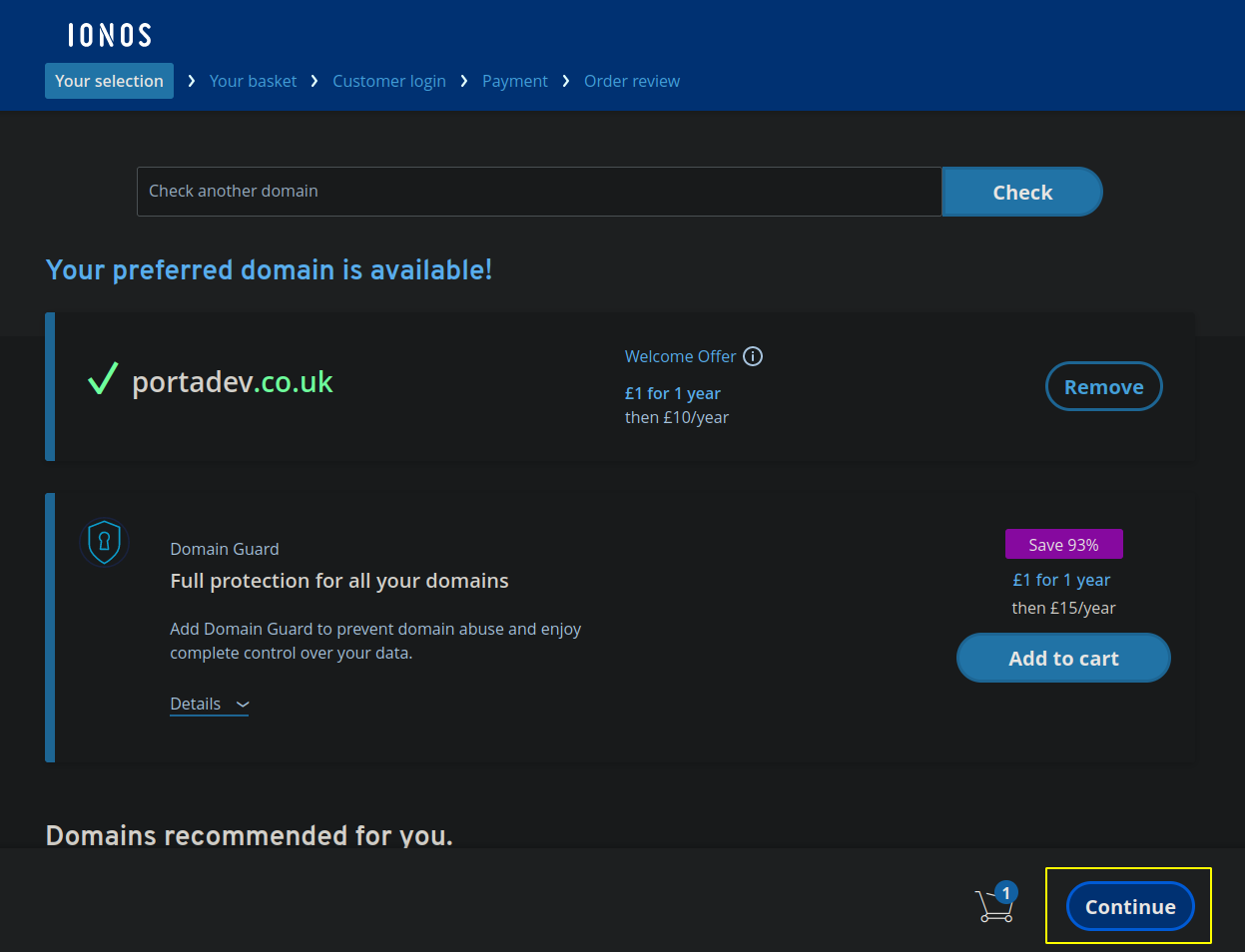The width and height of the screenshot is (1245, 952).
Task: Go to Customer login step
Action: tap(389, 81)
